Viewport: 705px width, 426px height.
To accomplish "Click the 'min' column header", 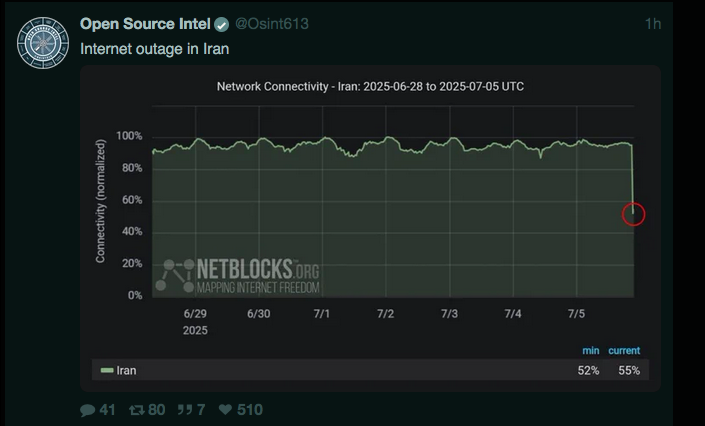I will (591, 350).
